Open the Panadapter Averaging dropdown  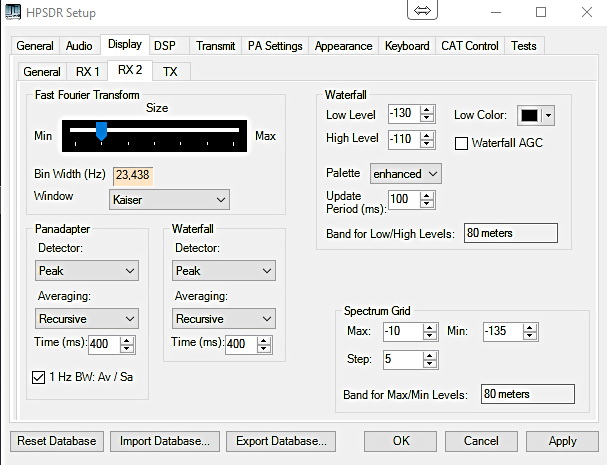(87, 319)
